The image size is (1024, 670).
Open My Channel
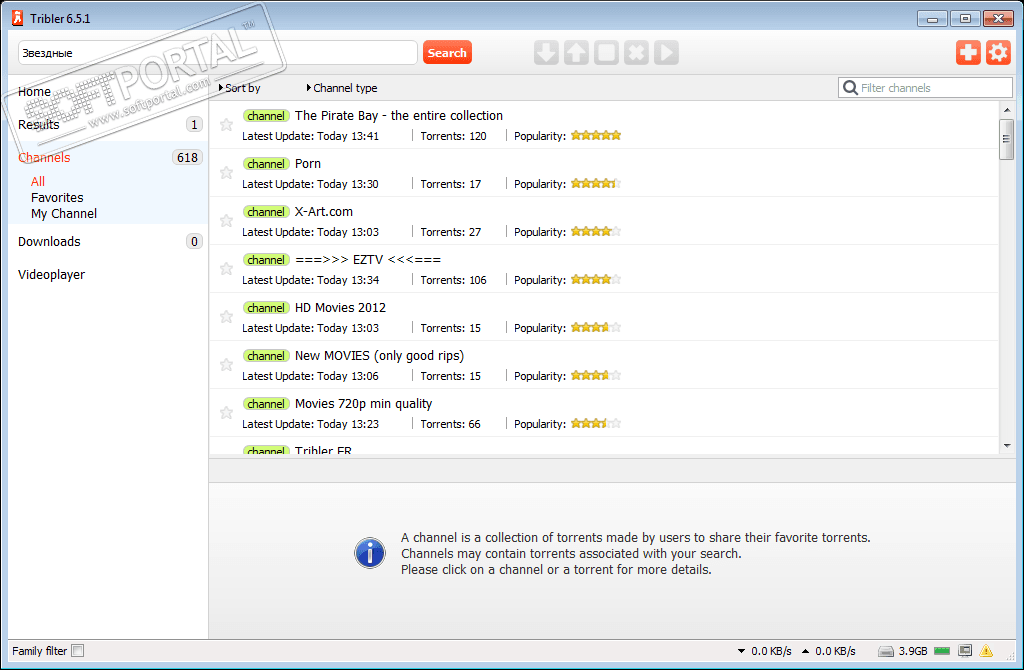[63, 214]
